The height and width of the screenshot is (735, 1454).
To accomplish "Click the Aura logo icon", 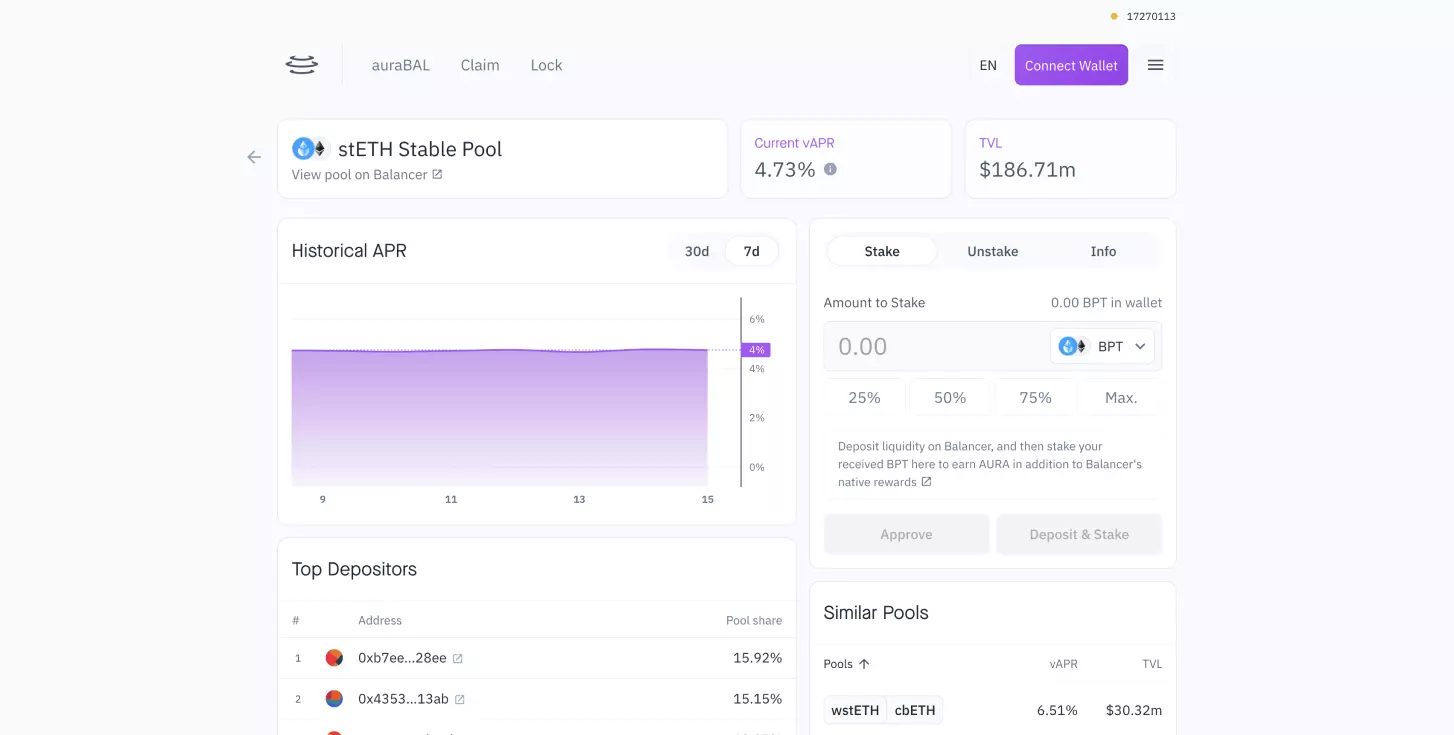I will pyautogui.click(x=301, y=65).
